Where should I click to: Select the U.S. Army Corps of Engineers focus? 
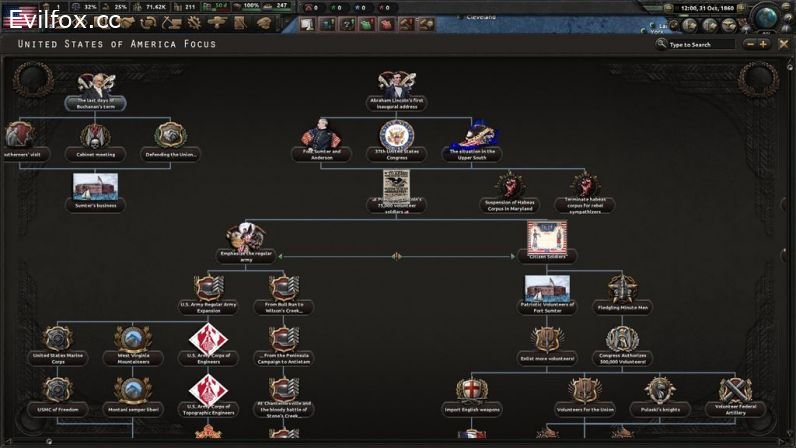[x=208, y=340]
